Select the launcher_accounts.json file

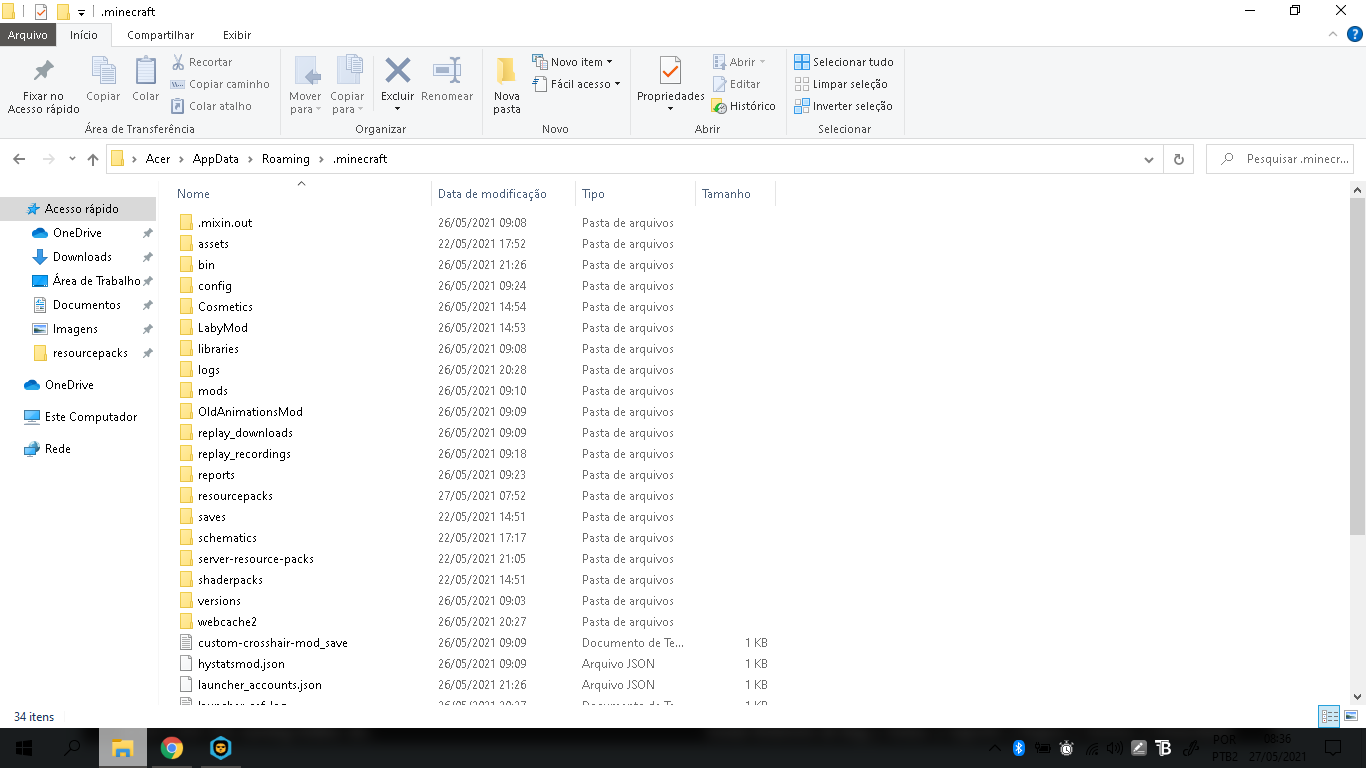pos(259,685)
